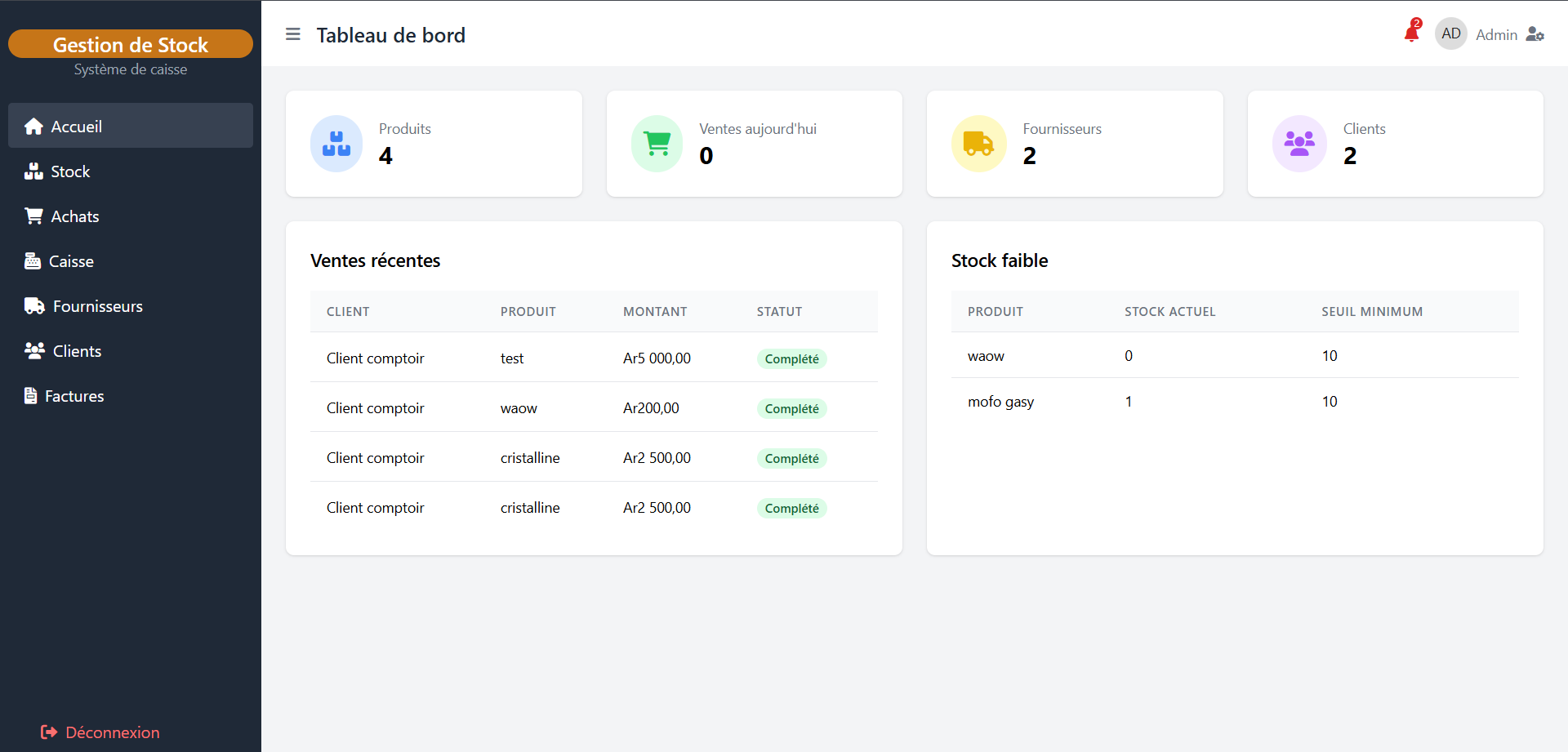Go to Accueil in the sidebar
Viewport: 1568px width, 752px height.
tap(131, 126)
